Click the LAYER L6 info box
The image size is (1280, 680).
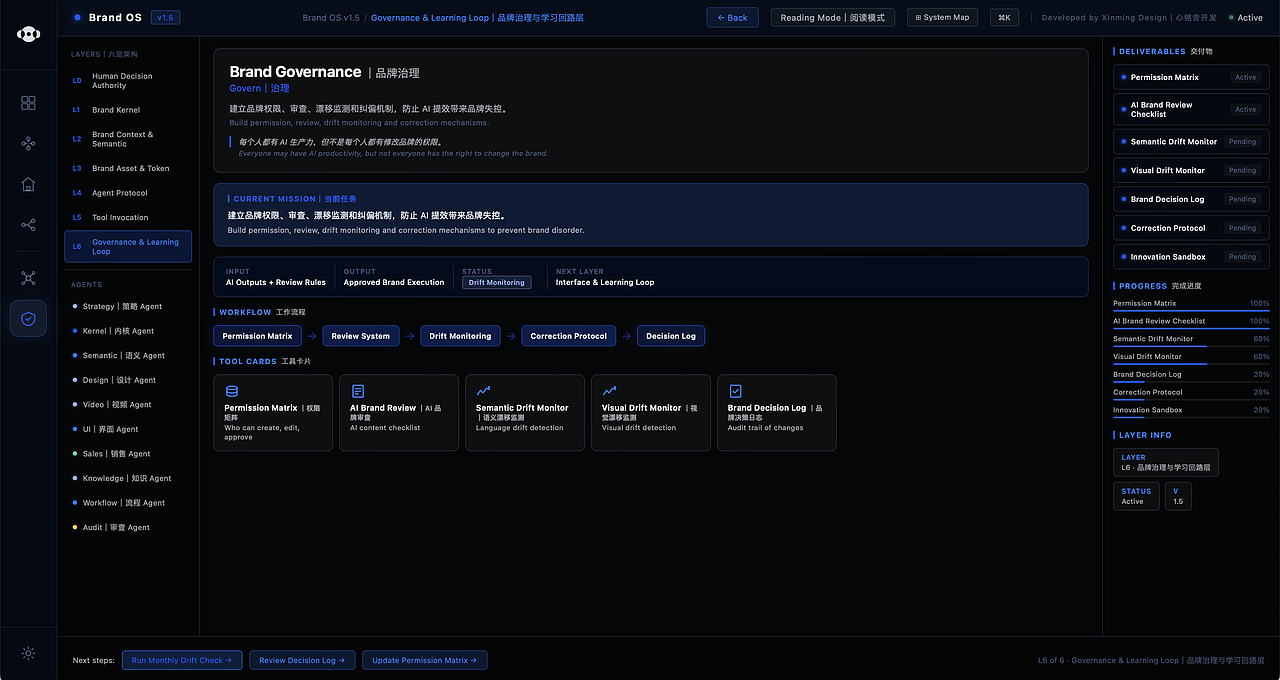pos(1166,462)
